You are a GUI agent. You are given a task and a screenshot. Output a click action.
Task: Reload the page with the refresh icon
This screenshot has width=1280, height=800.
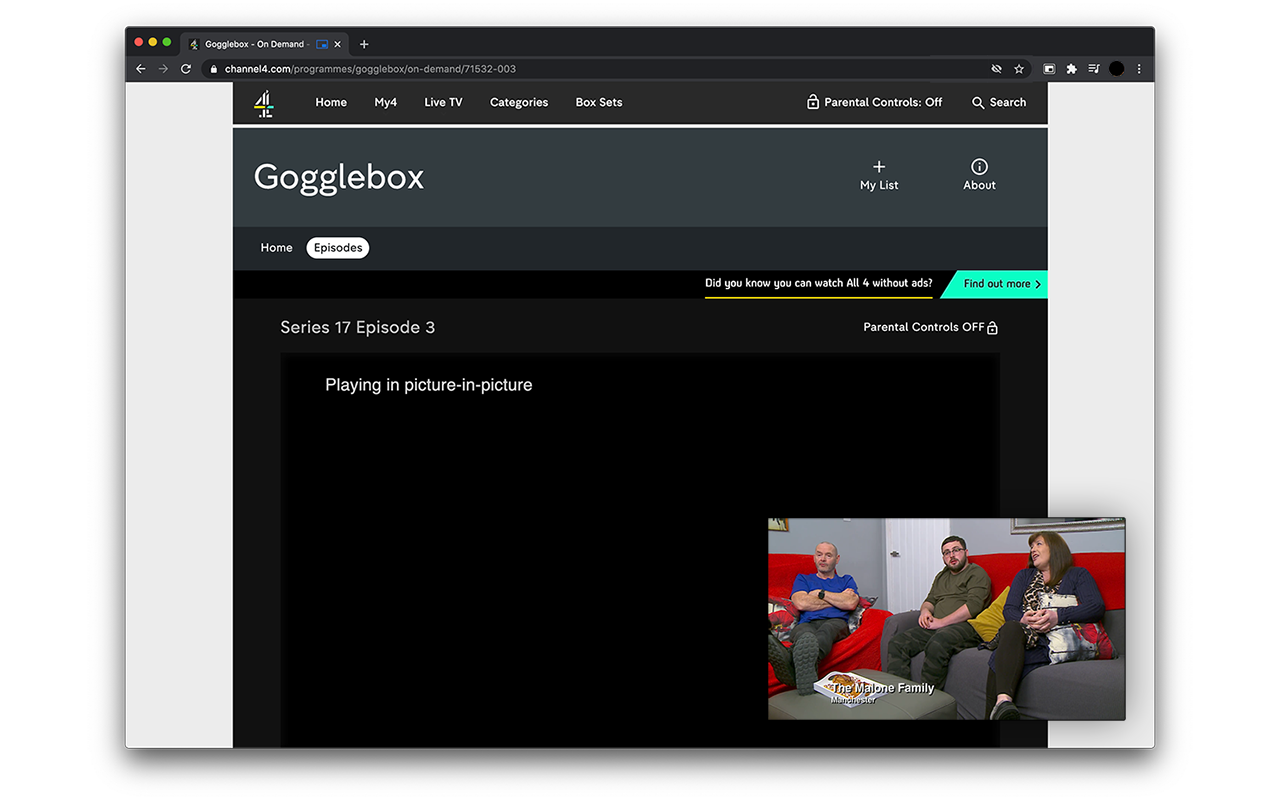tap(186, 68)
